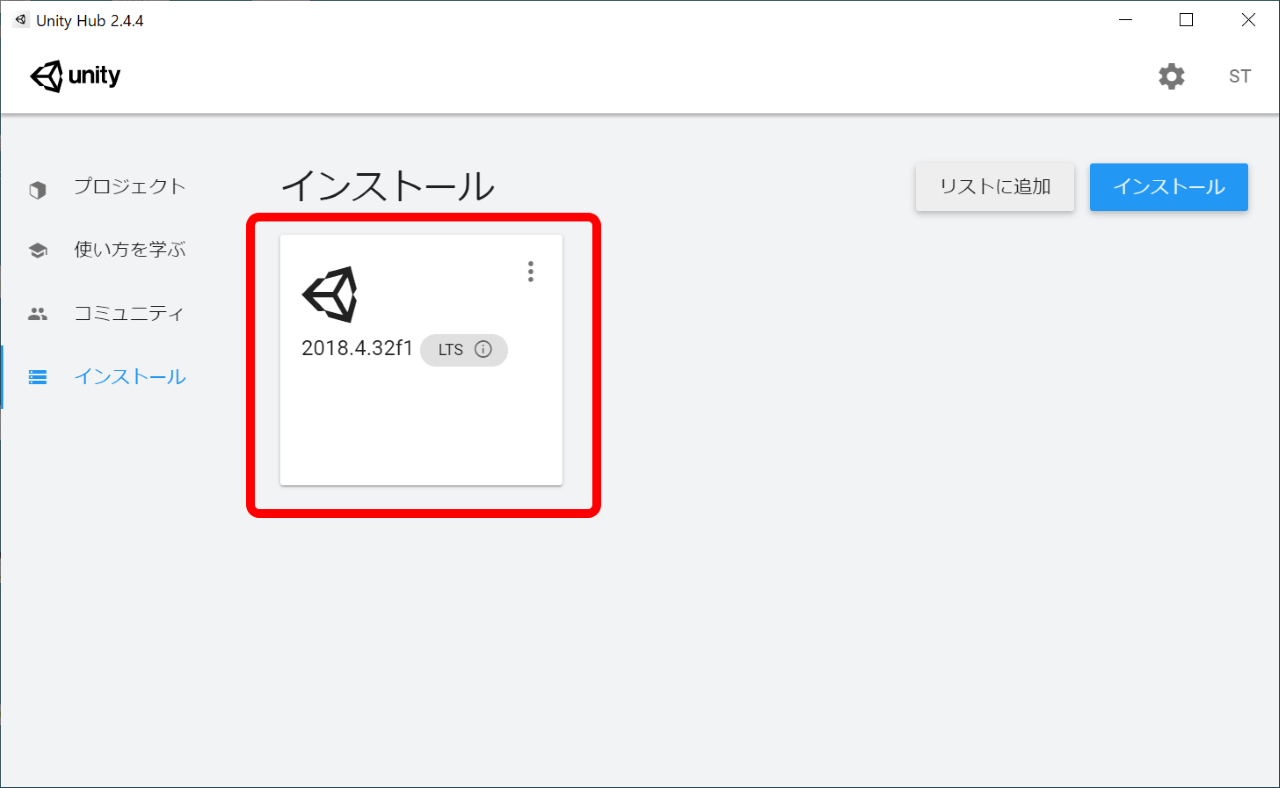The width and height of the screenshot is (1280, 788).
Task: Click the リストに追加 button
Action: [x=995, y=187]
